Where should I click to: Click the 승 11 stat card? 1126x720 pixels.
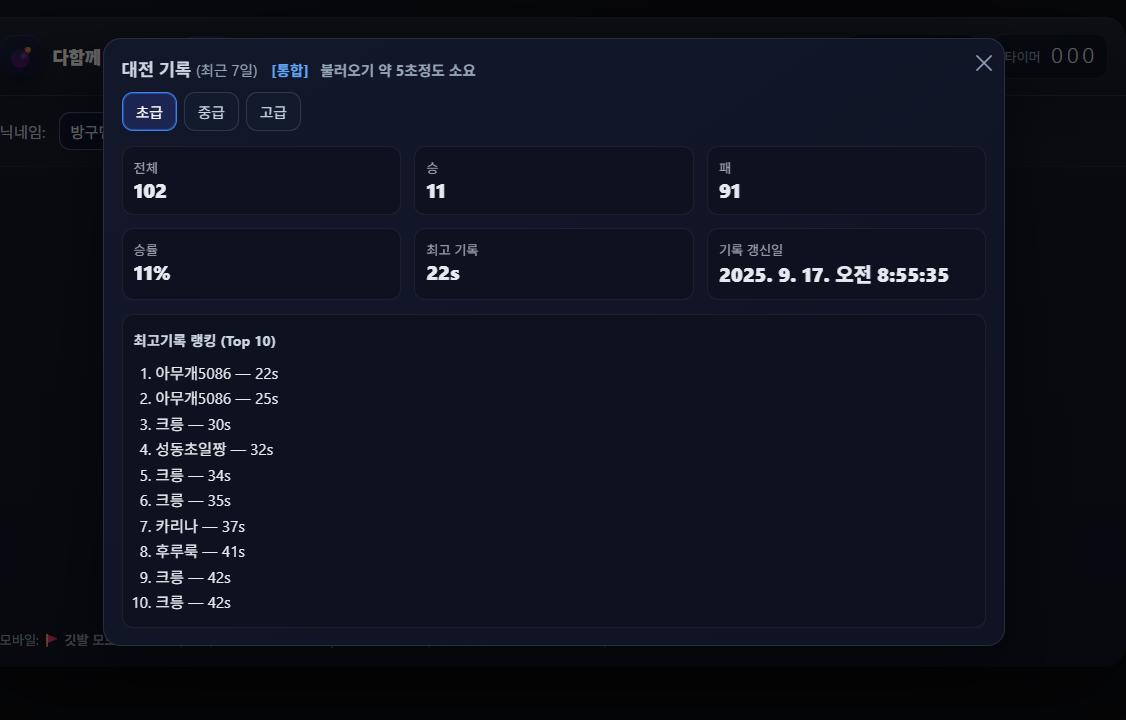tap(554, 180)
